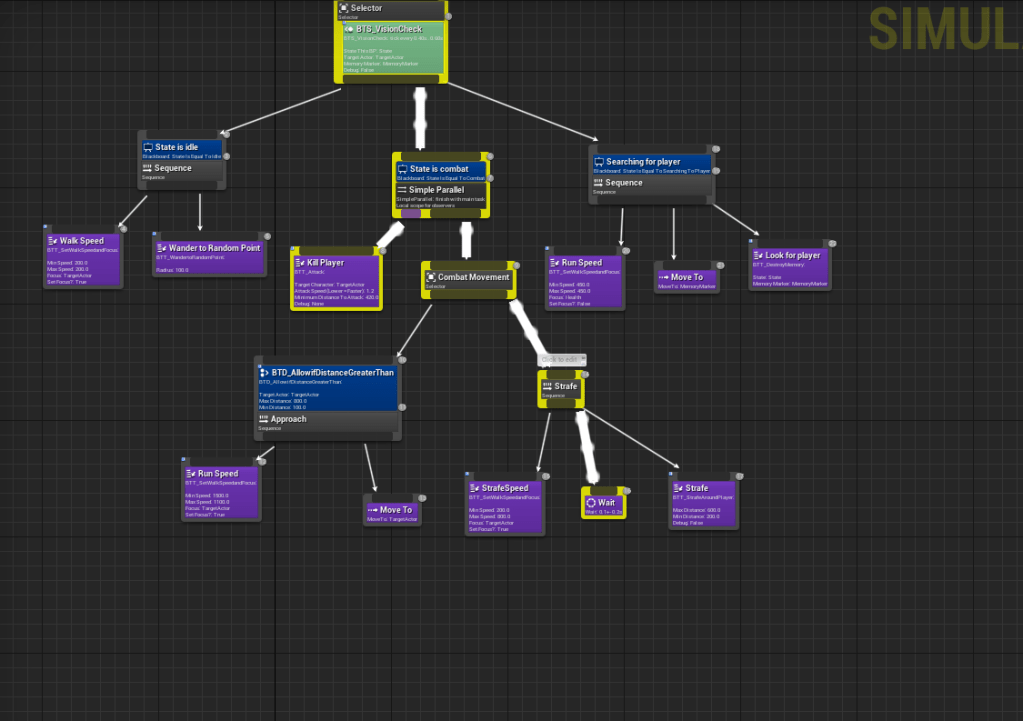Screen dimensions: 1023x721
Task: Click the 'Searching for player' decorator icon
Action: pos(598,162)
